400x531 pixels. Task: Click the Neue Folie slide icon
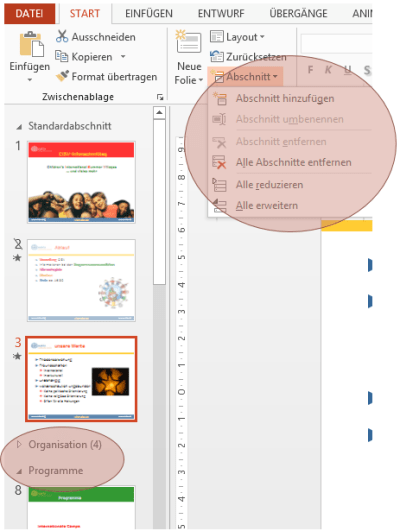[x=189, y=42]
